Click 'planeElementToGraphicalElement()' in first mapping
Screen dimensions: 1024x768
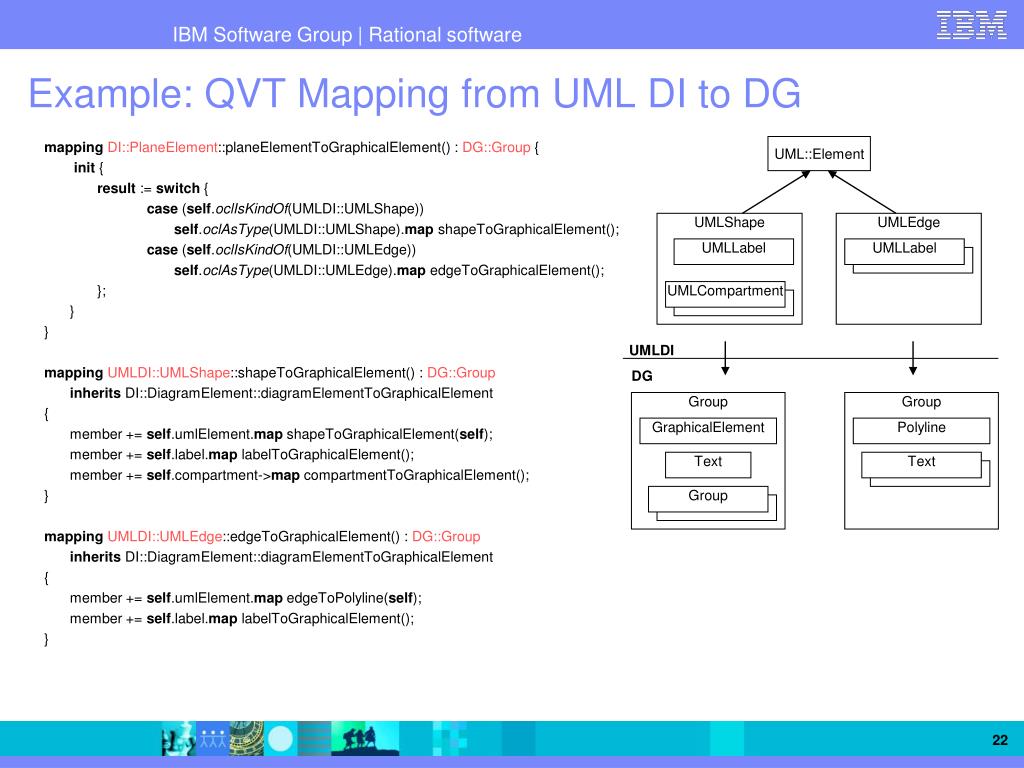click(x=337, y=147)
